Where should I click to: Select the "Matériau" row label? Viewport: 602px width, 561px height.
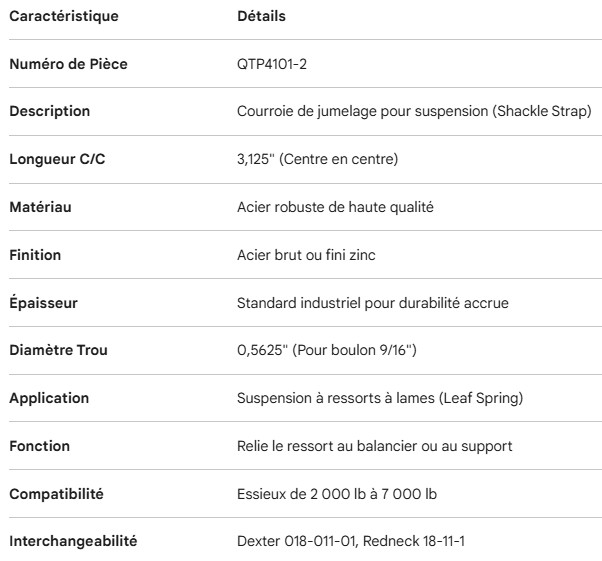(41, 207)
